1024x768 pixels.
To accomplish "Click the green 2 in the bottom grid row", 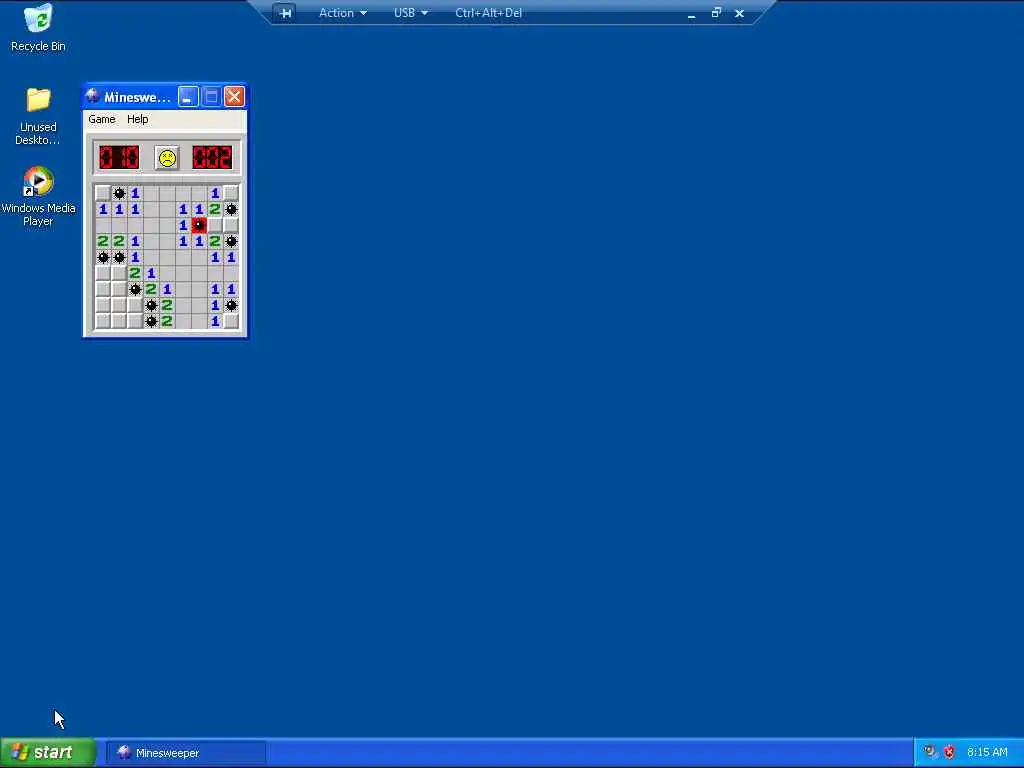I will coord(167,321).
